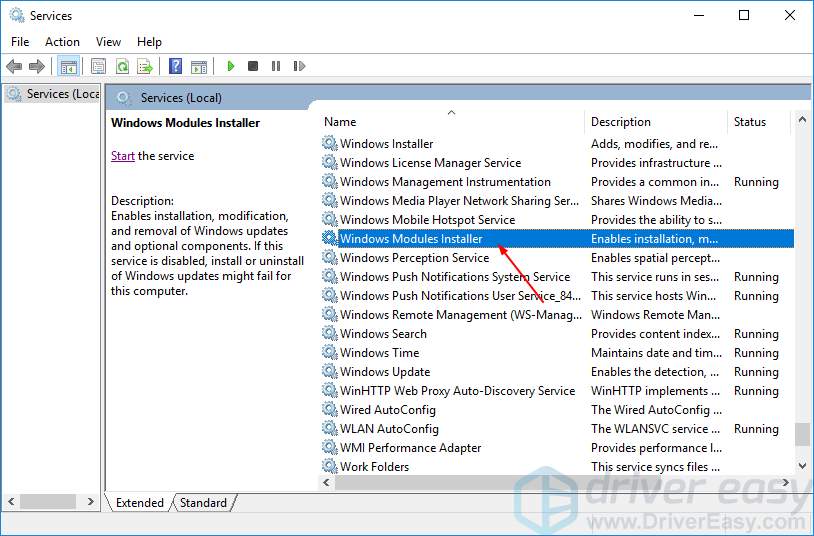Screen dimensions: 814x536
Task: Select the Windows Media Player Network Sharing service
Action: (x=557, y=200)
